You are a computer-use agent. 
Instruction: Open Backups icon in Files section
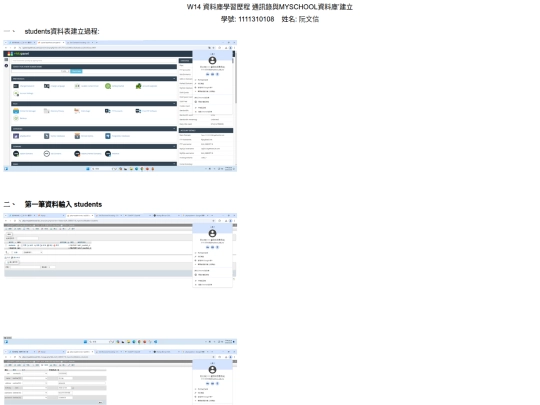16,118
